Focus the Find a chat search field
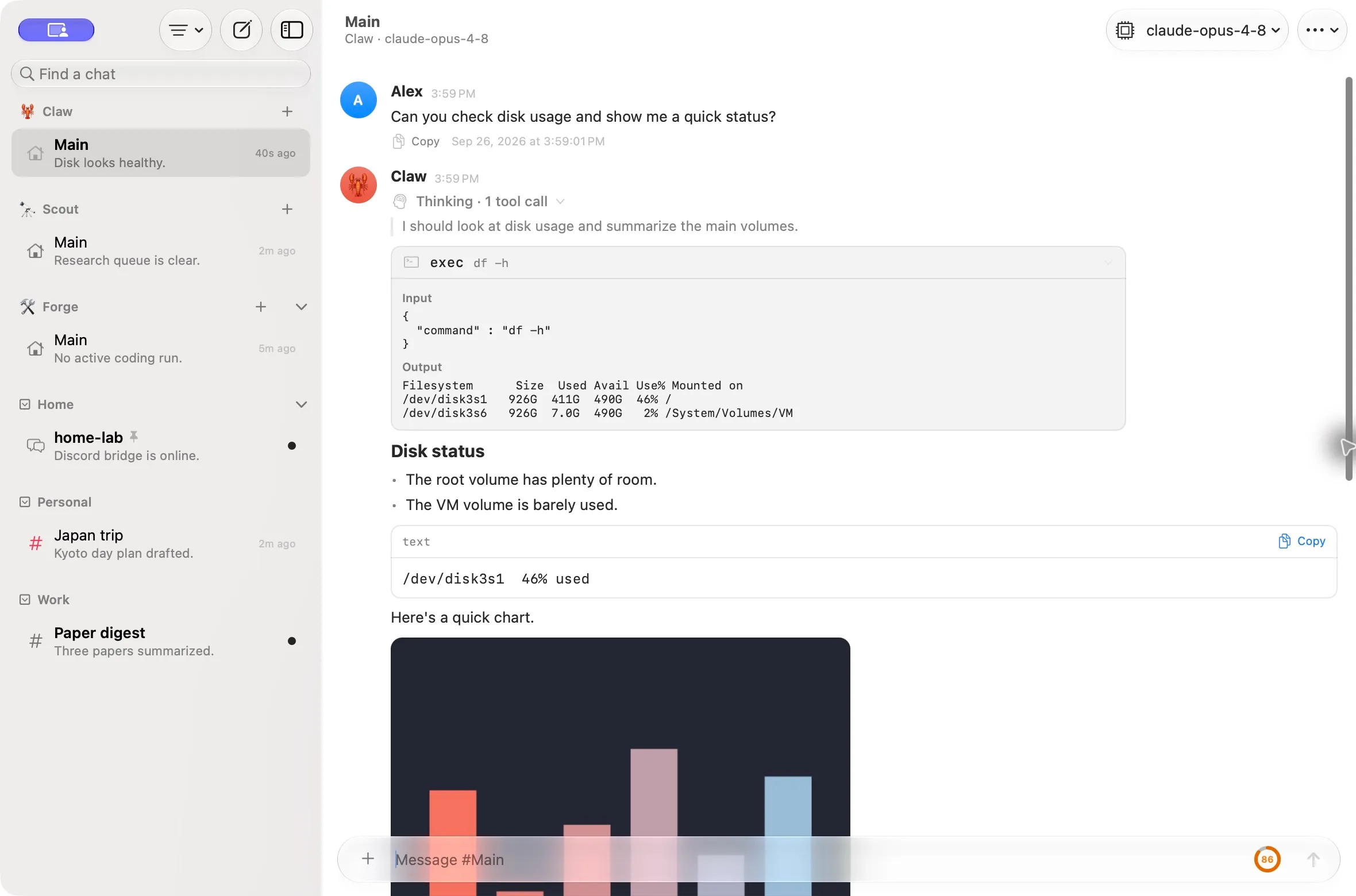This screenshot has height=896, width=1356. point(161,74)
